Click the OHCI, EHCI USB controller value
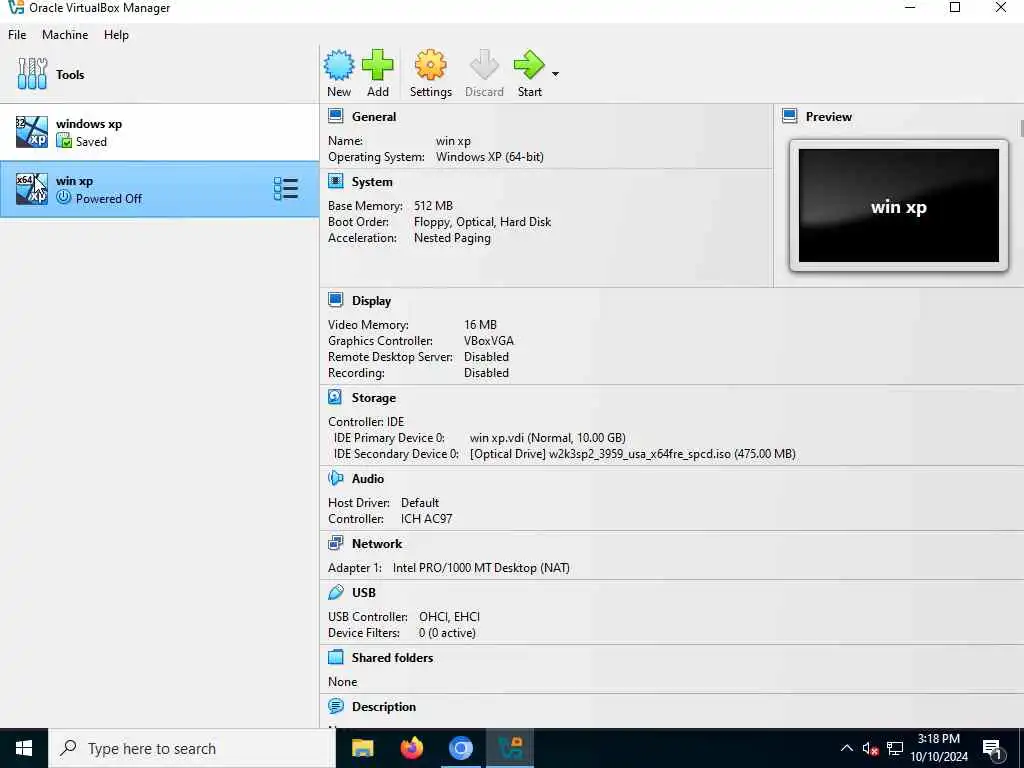 (x=449, y=616)
